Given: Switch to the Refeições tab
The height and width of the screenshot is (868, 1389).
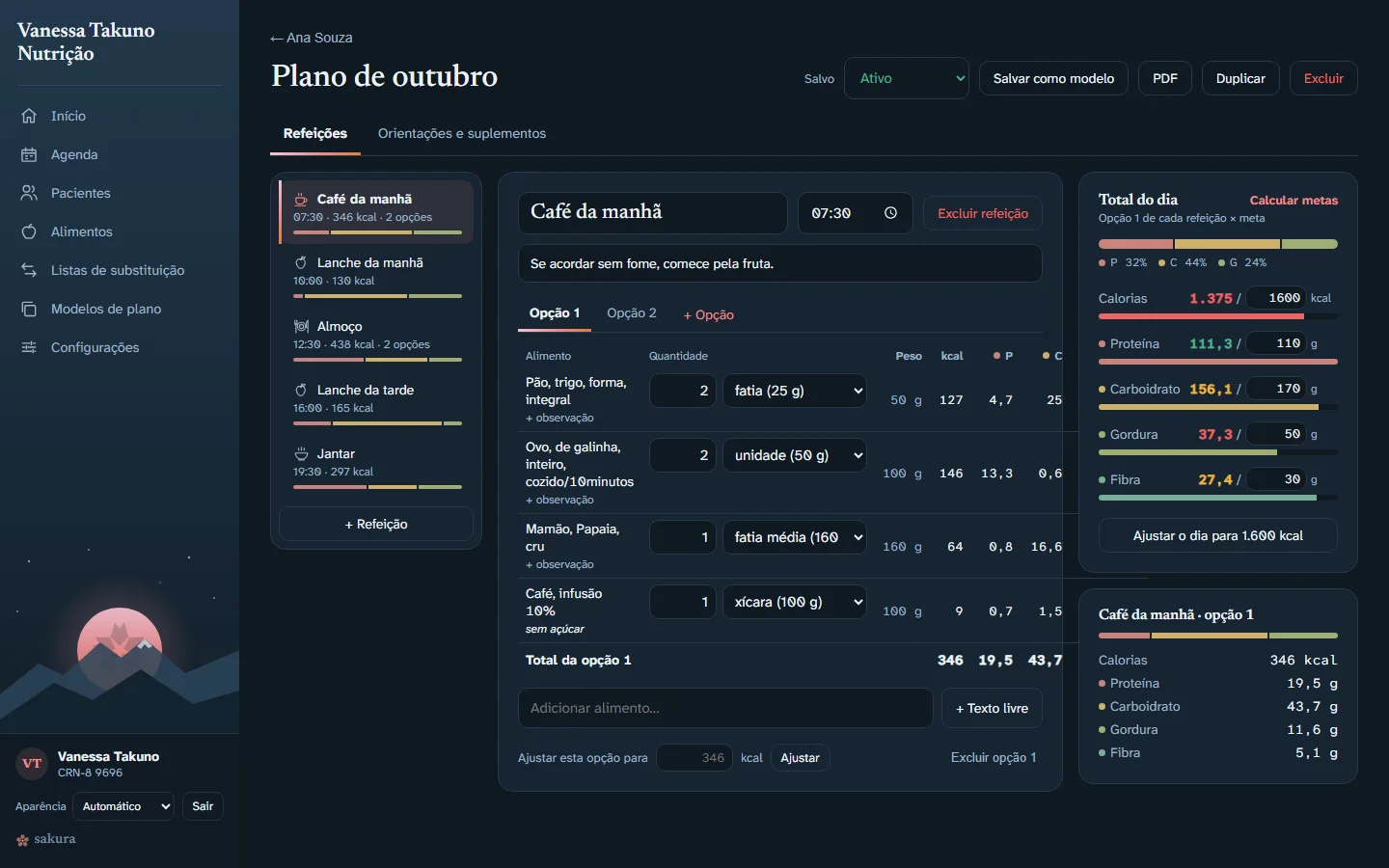Looking at the screenshot, I should pos(315,134).
